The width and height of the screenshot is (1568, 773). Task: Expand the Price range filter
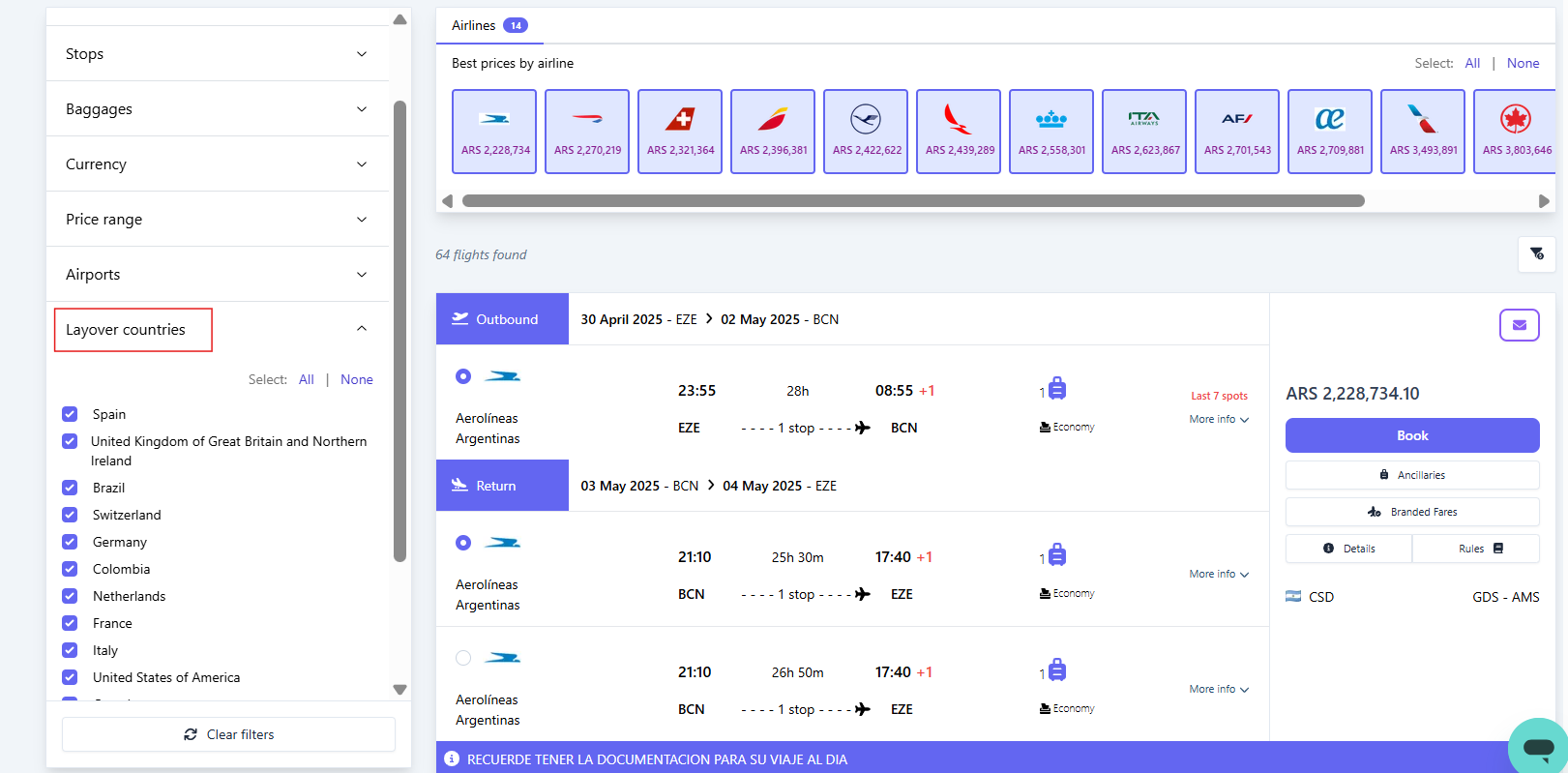pos(218,220)
